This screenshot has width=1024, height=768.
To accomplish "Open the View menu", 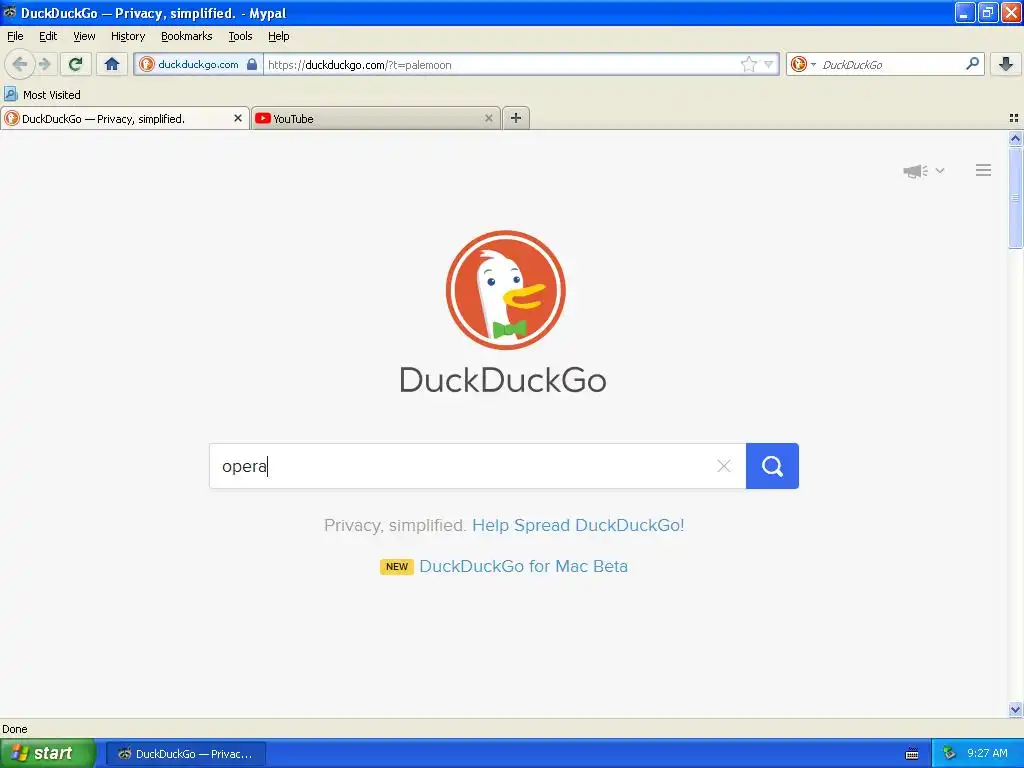I will coord(84,36).
